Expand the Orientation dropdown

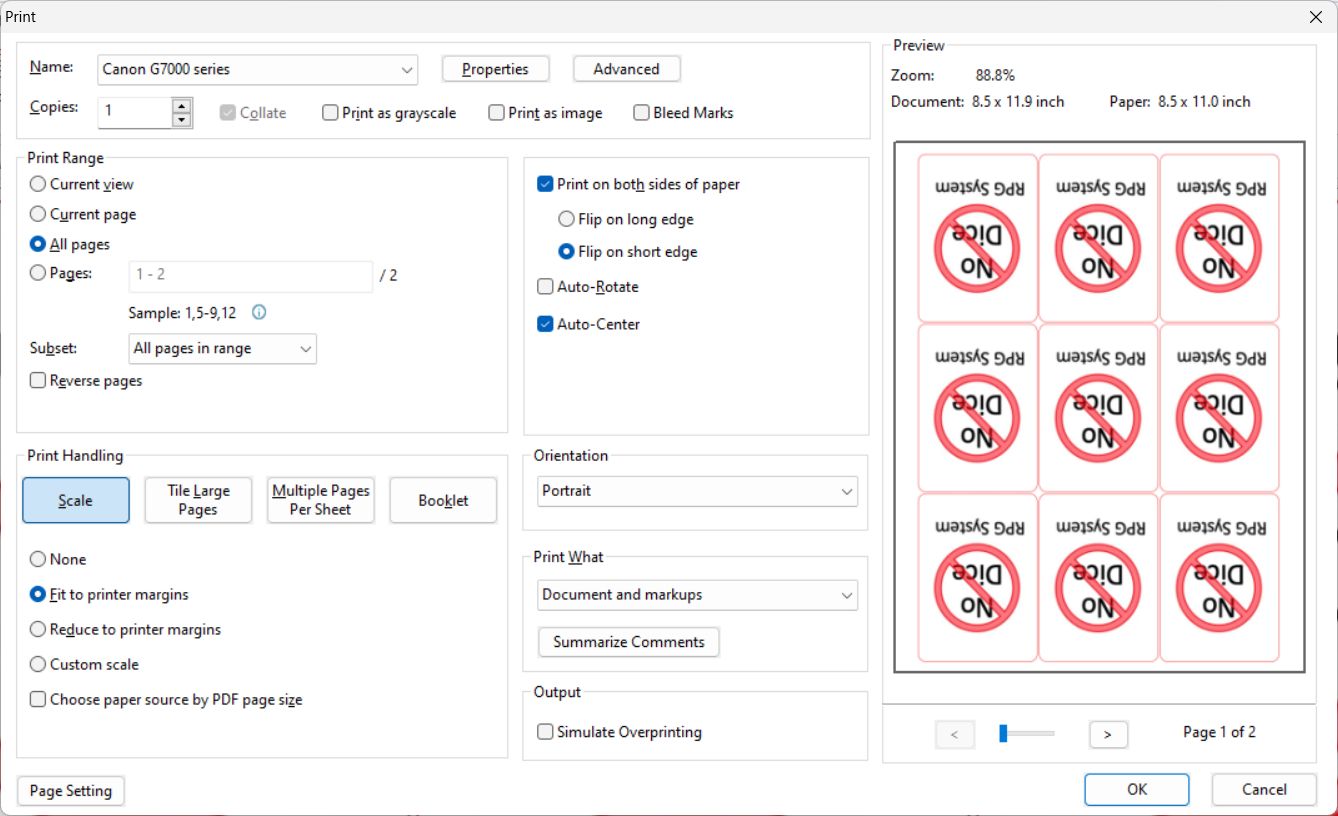(x=696, y=491)
